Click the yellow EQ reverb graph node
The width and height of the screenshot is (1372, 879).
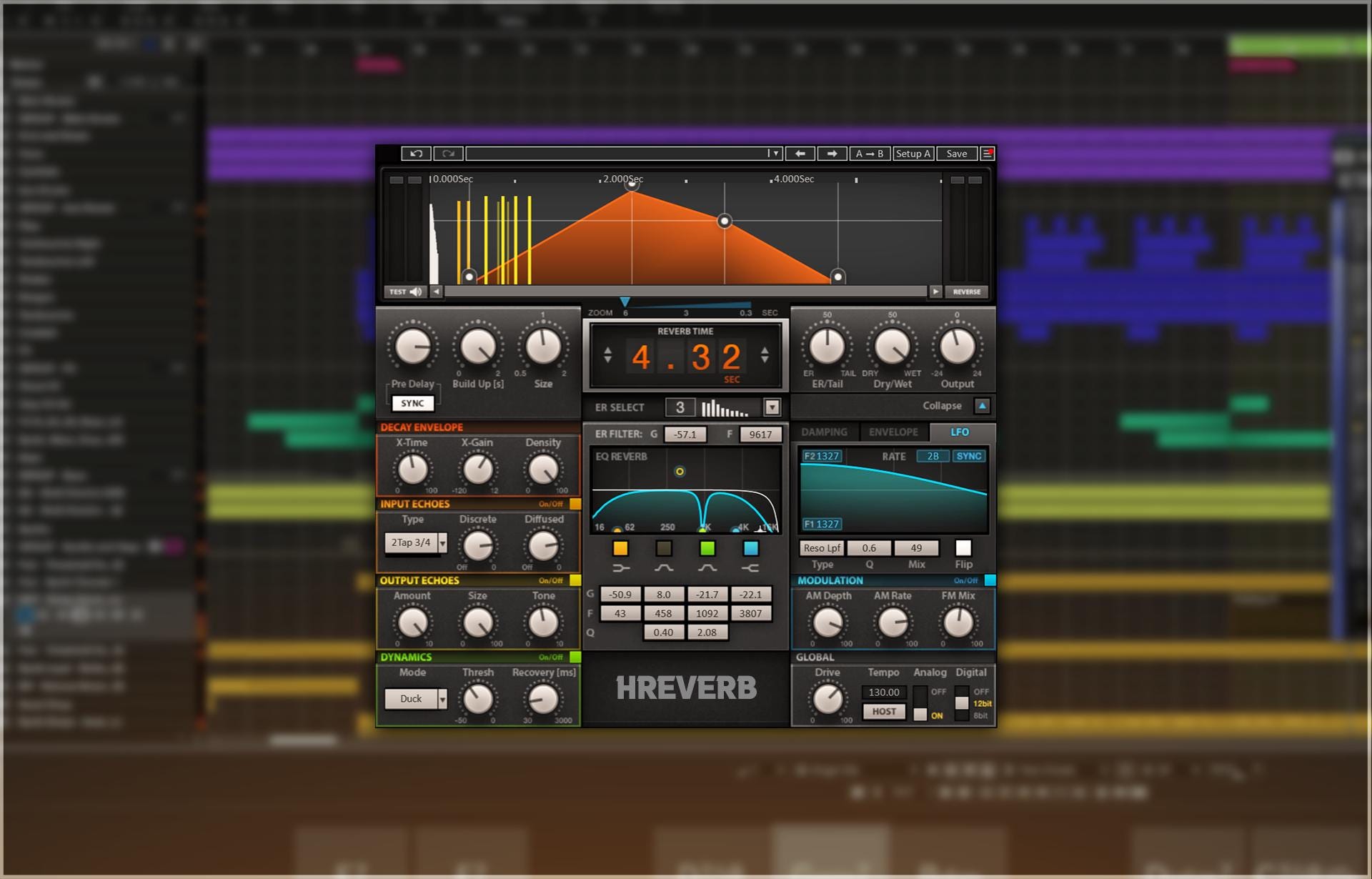coord(680,472)
